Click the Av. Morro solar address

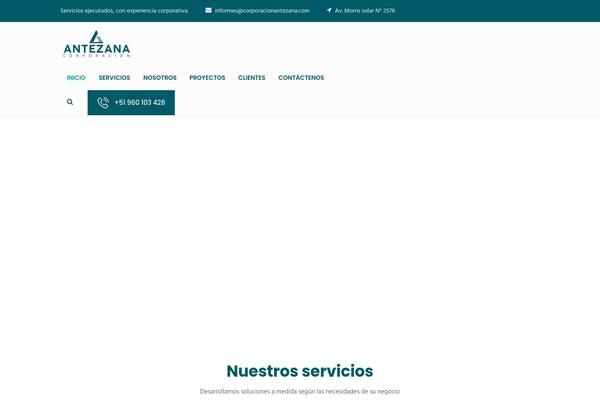[x=365, y=11]
